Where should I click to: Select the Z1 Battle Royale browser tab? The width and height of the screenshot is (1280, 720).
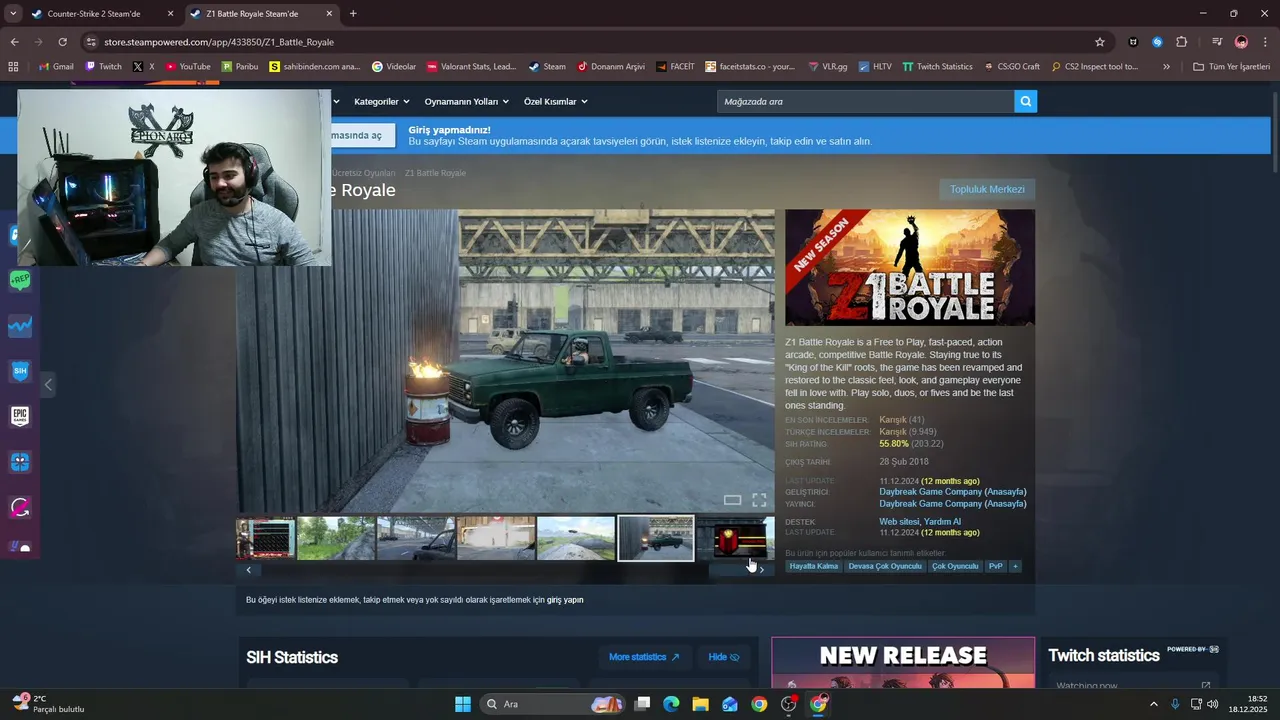point(262,14)
